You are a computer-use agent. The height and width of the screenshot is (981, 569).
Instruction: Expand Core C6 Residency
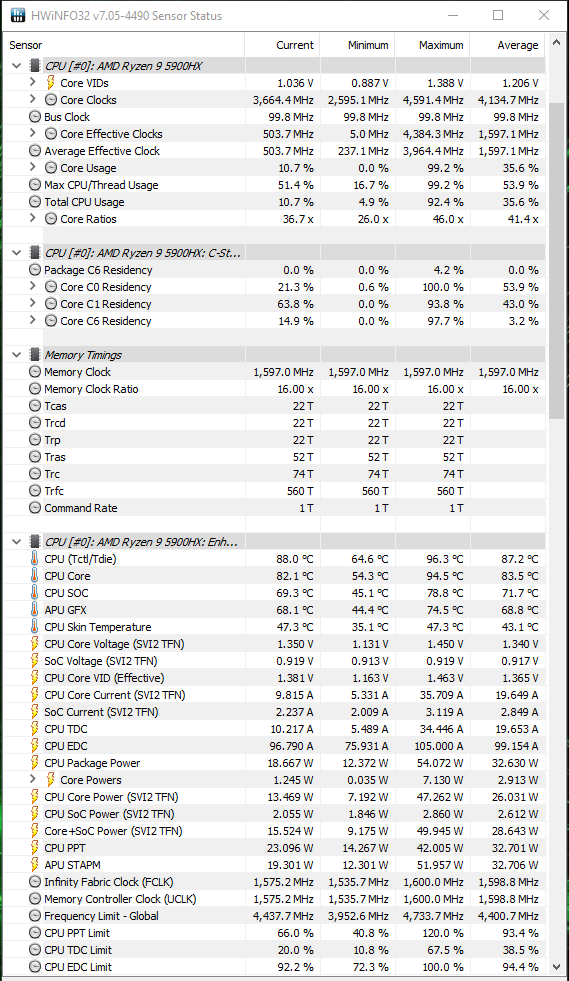click(33, 320)
